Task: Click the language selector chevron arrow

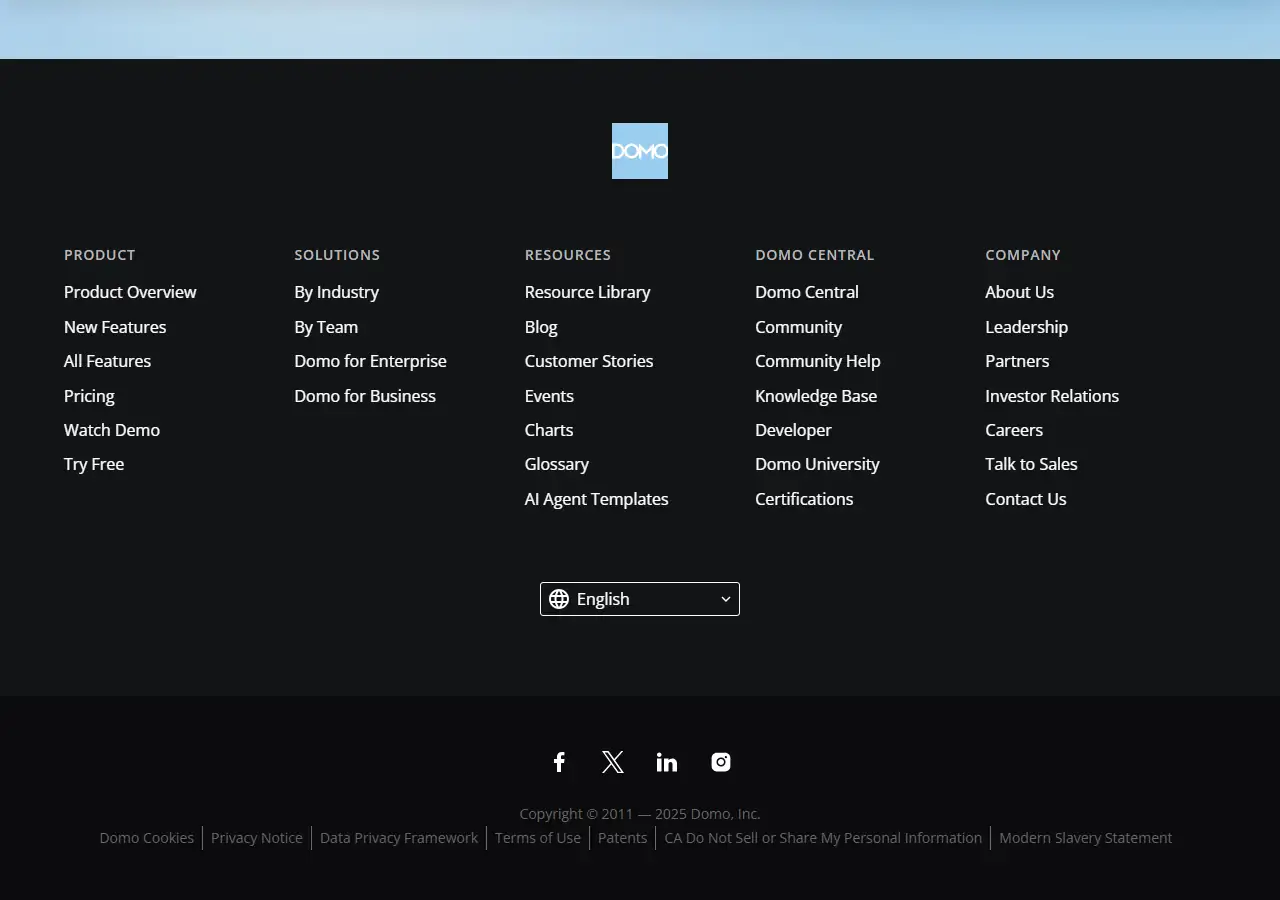Action: [726, 599]
